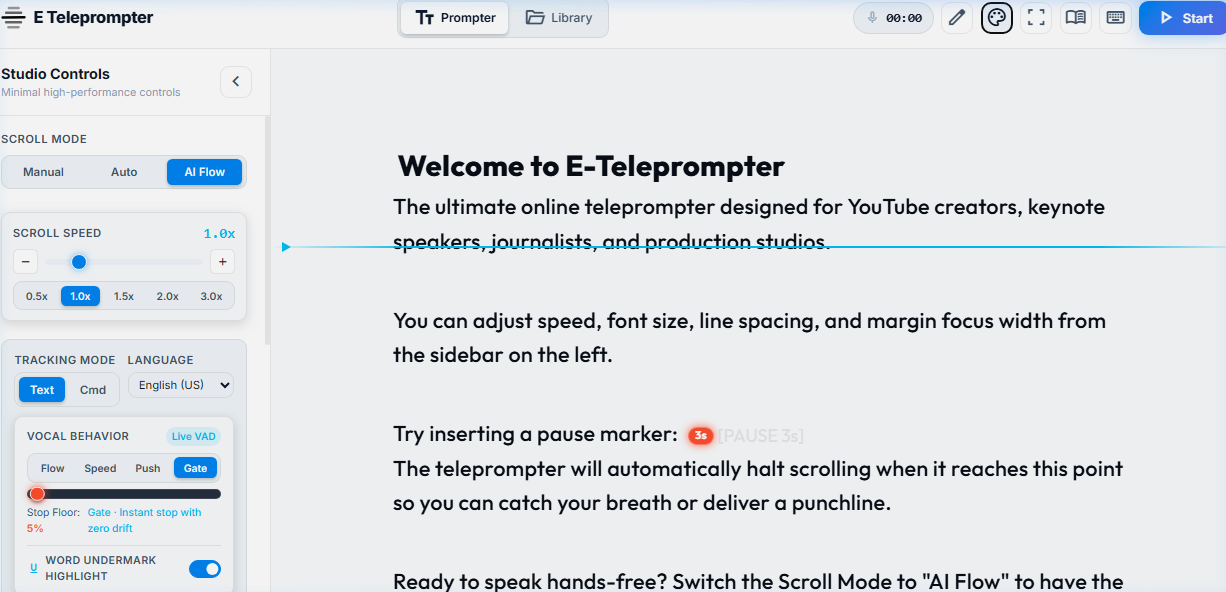The width and height of the screenshot is (1226, 592).
Task: Select Gate vocal behavior
Action: click(x=196, y=468)
